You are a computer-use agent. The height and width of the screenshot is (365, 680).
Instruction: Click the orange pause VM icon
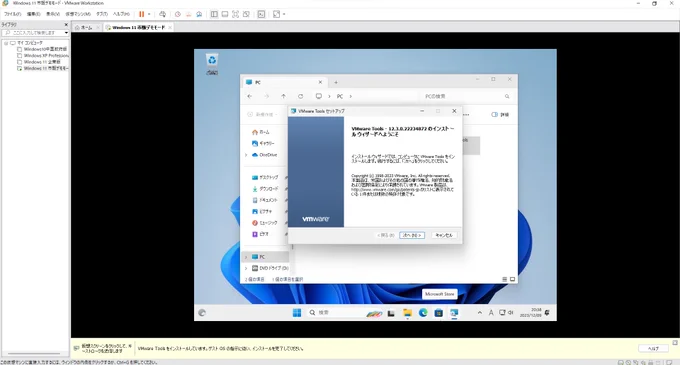tap(141, 14)
